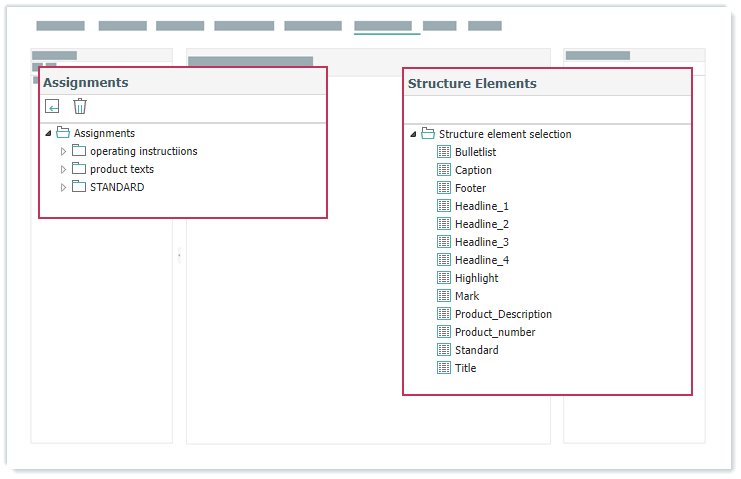The height and width of the screenshot is (479, 741).
Task: Click the Product_Description element icon
Action: pos(444,314)
